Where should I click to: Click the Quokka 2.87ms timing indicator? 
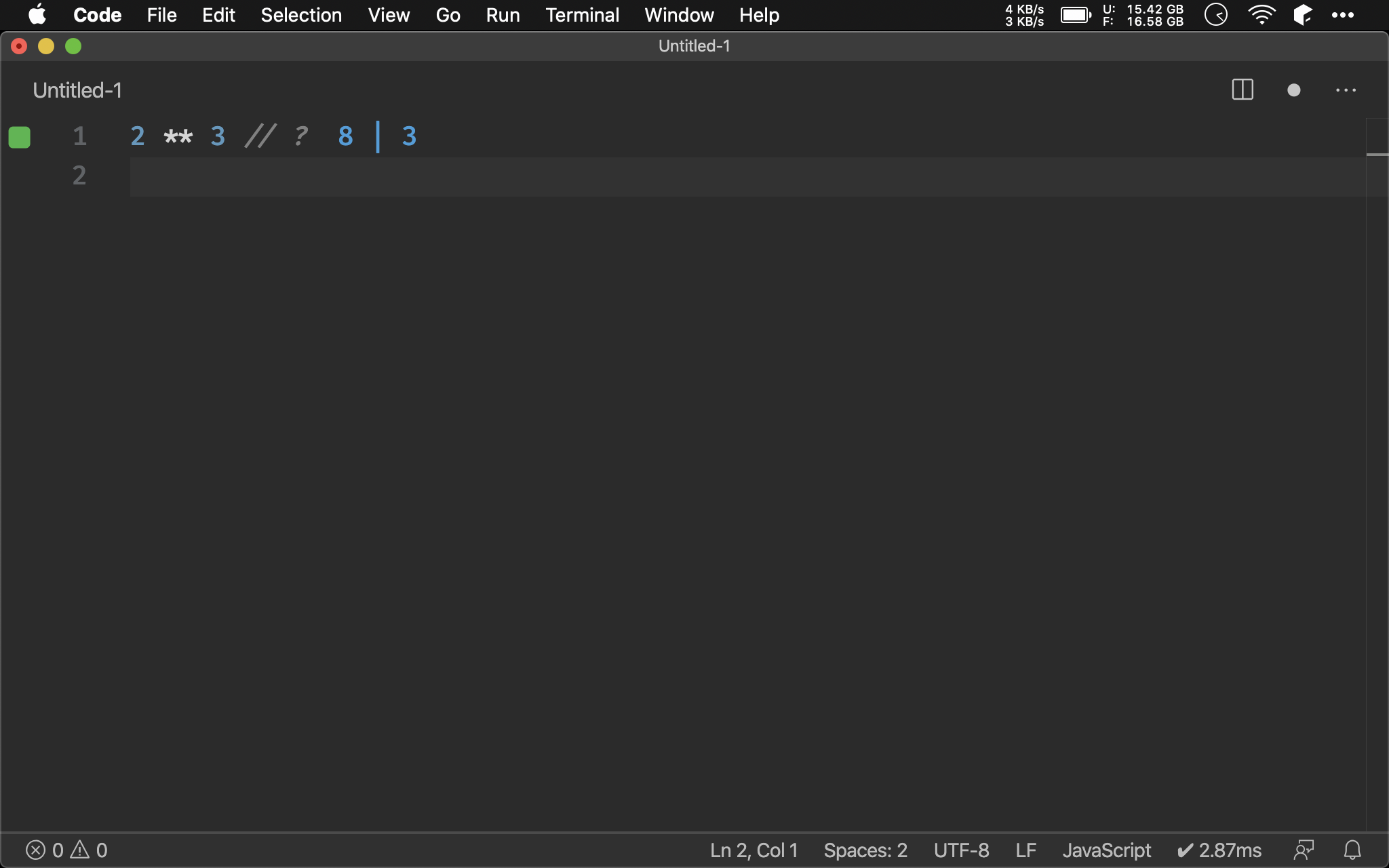point(1219,850)
